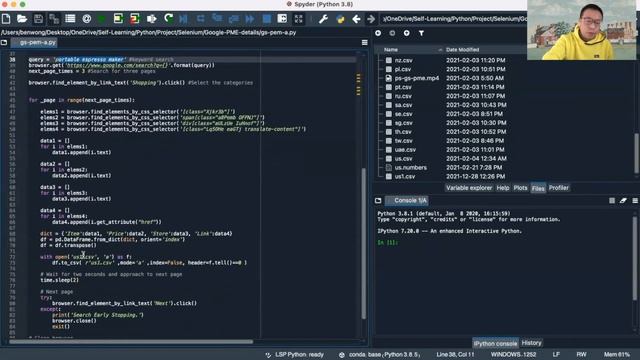
Task: Run the selection or current line
Action: click(x=151, y=19)
